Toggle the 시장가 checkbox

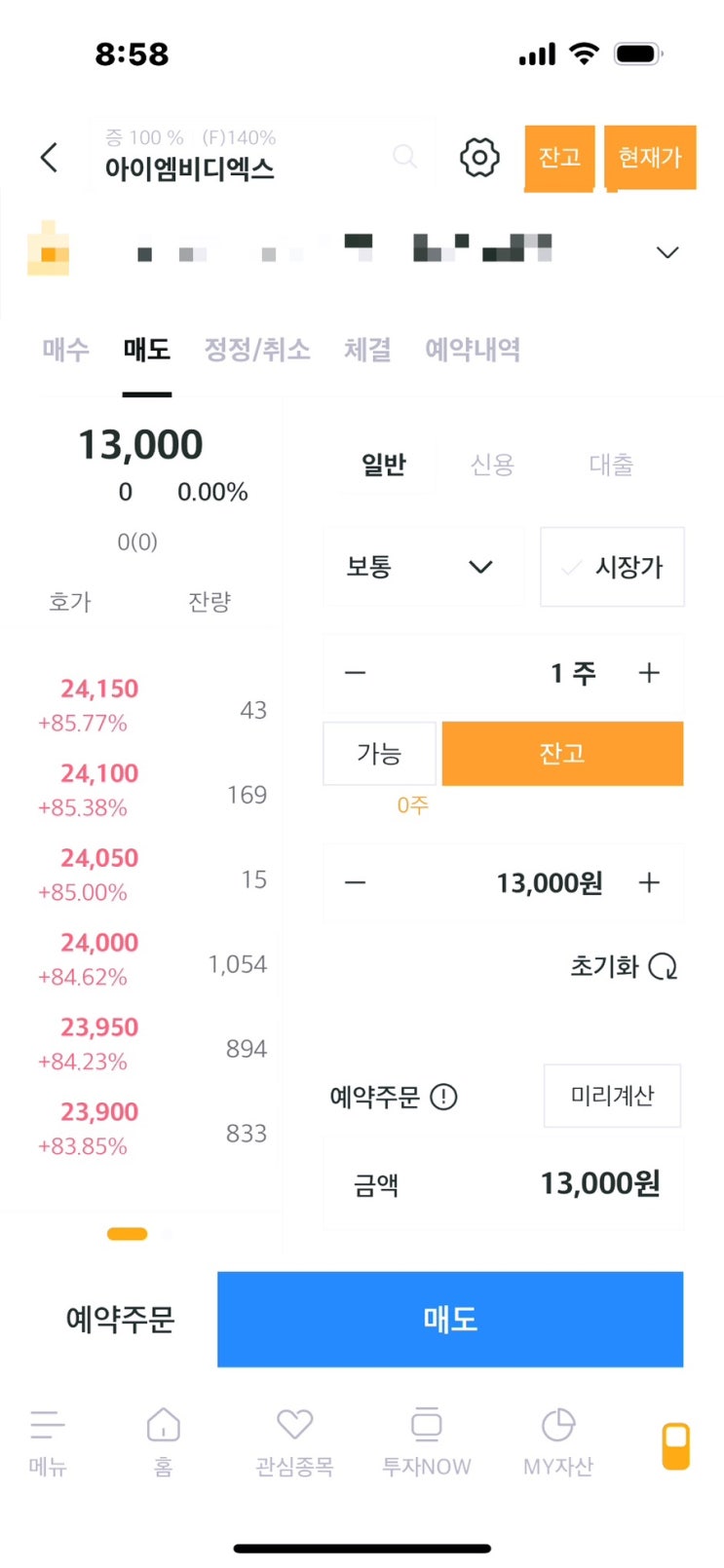(x=573, y=567)
